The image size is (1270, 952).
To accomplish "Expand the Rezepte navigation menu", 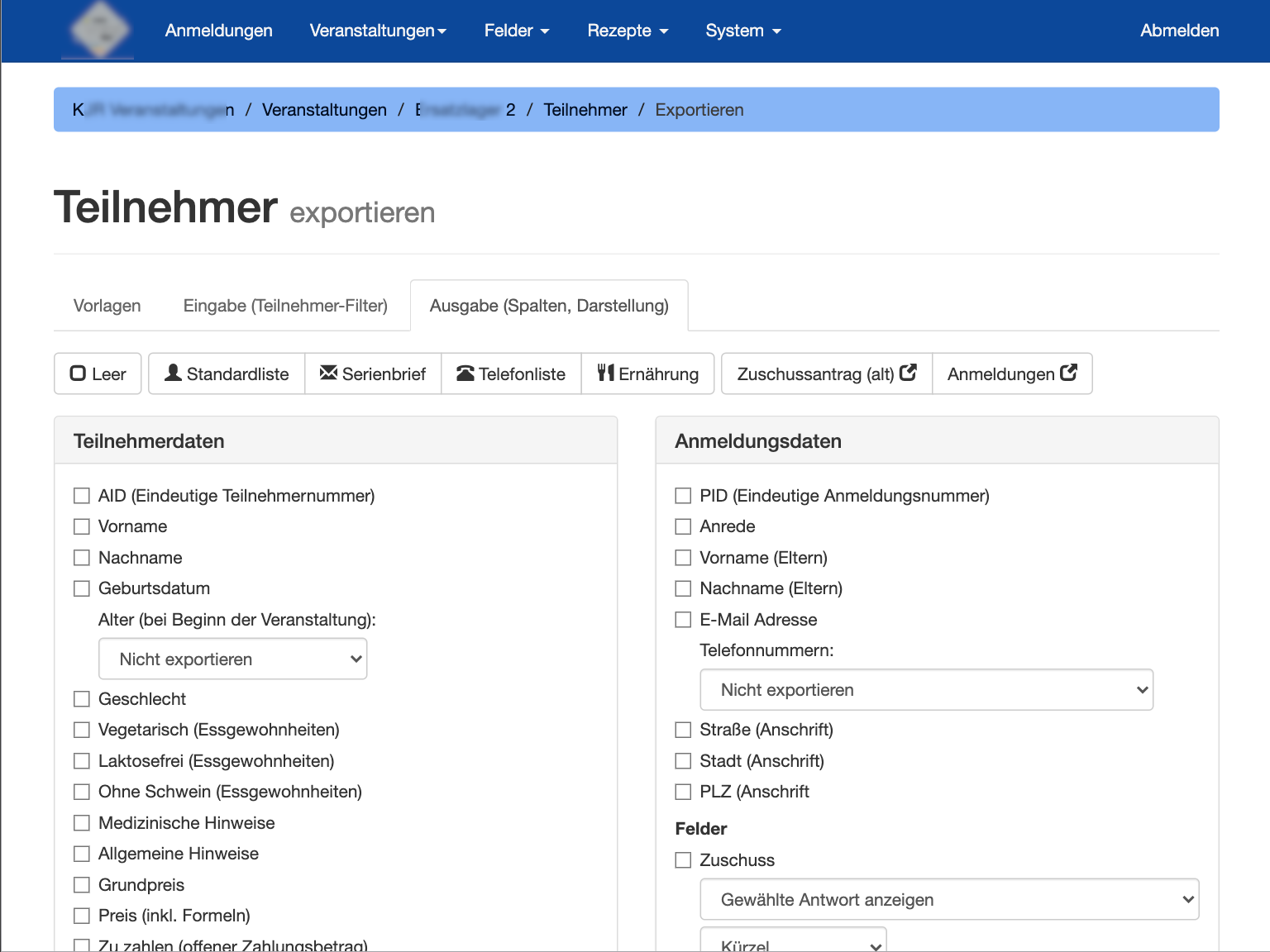I will coord(628,31).
